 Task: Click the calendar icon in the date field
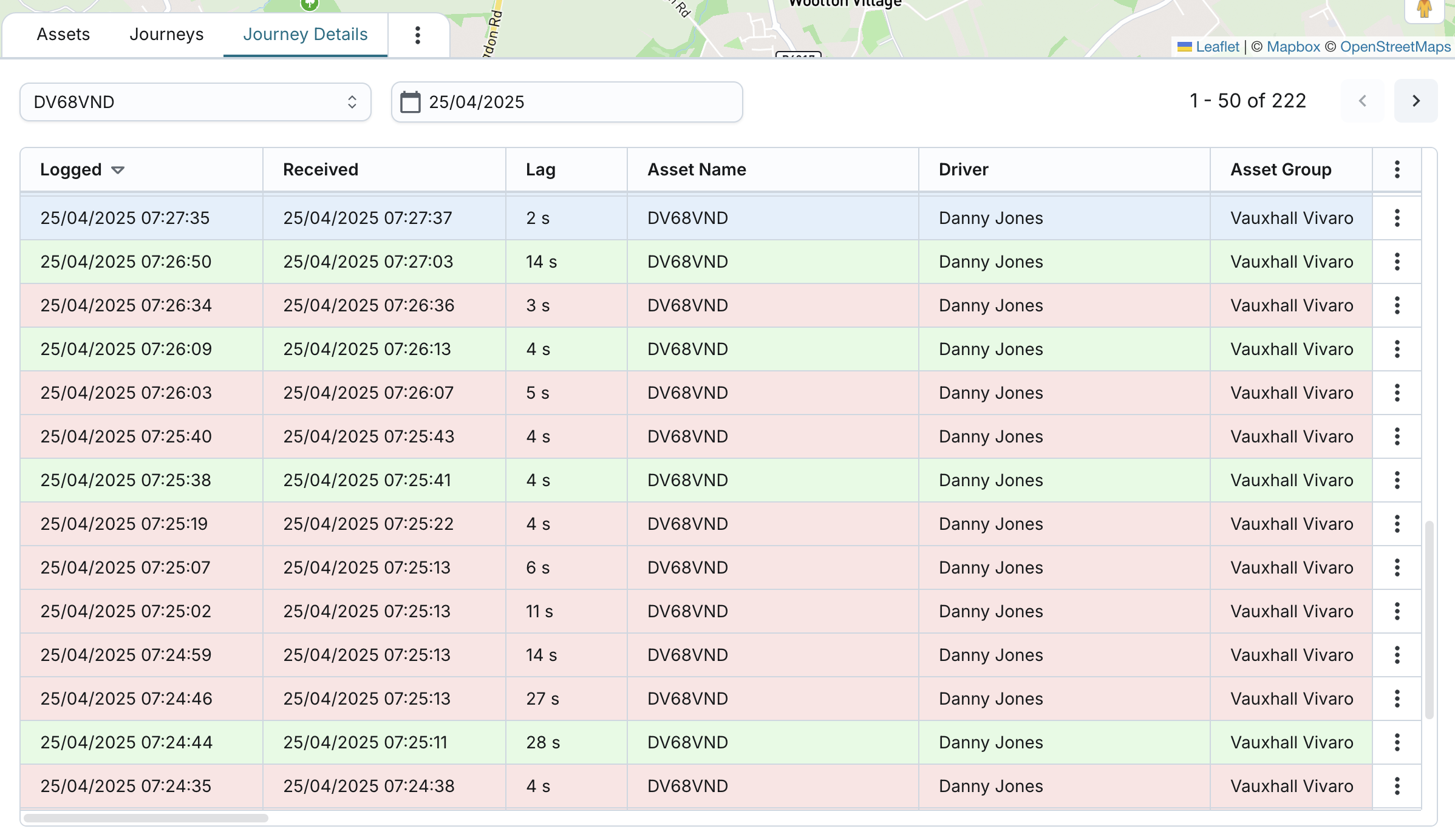[x=410, y=102]
